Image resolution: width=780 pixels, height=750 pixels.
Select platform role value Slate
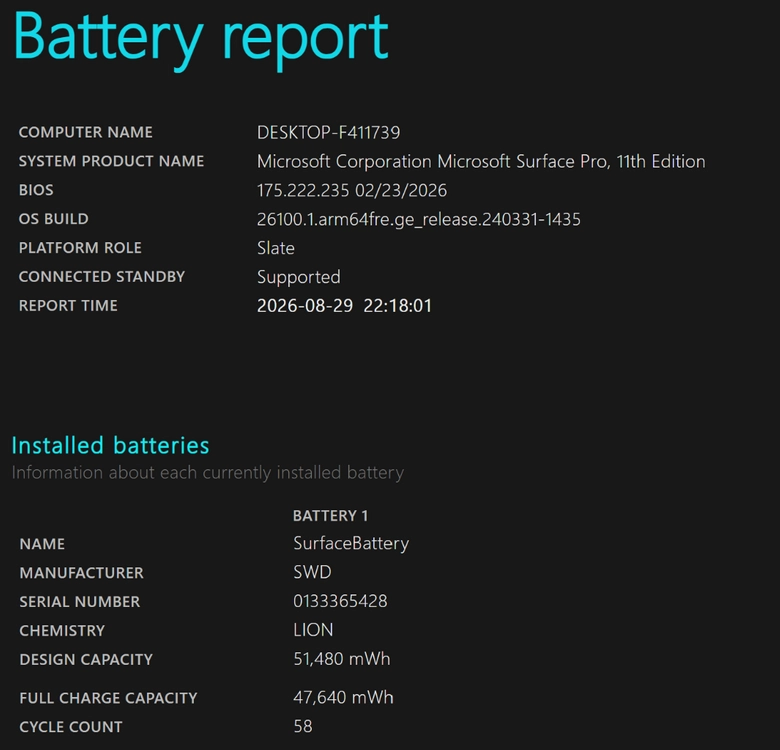pos(276,248)
